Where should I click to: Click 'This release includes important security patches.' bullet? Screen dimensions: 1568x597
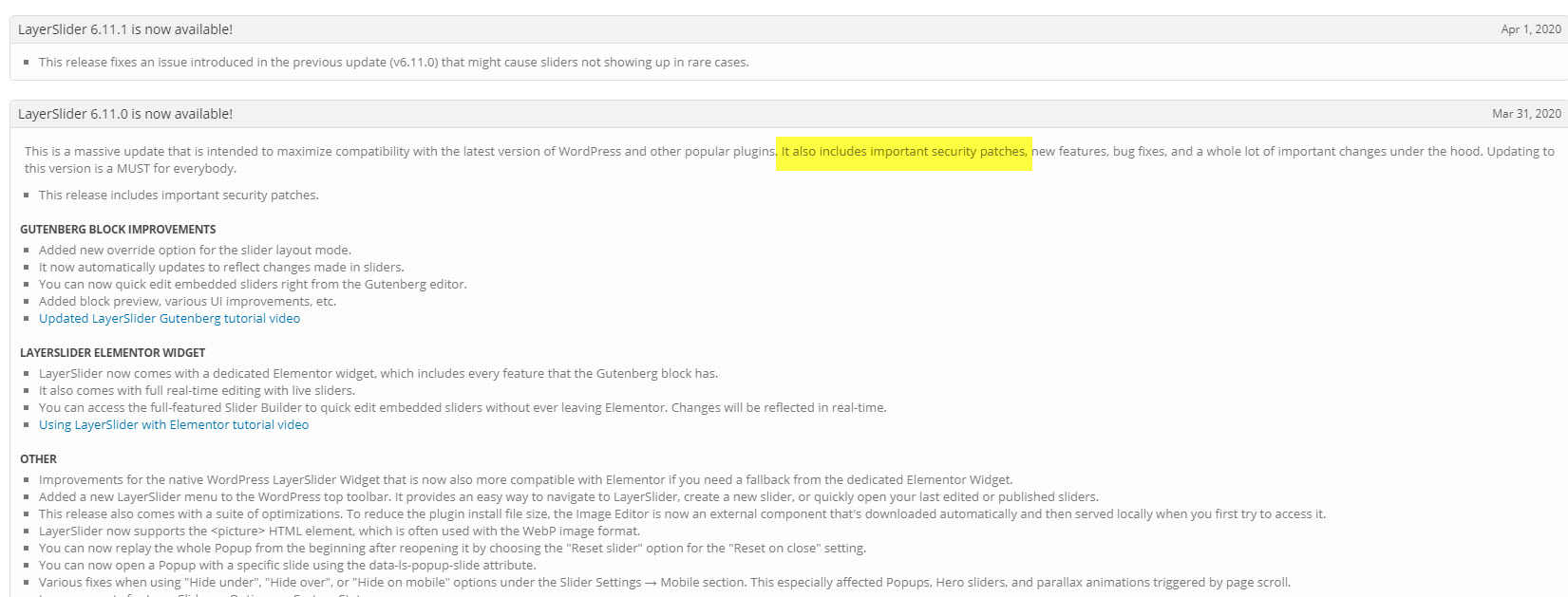click(x=179, y=196)
